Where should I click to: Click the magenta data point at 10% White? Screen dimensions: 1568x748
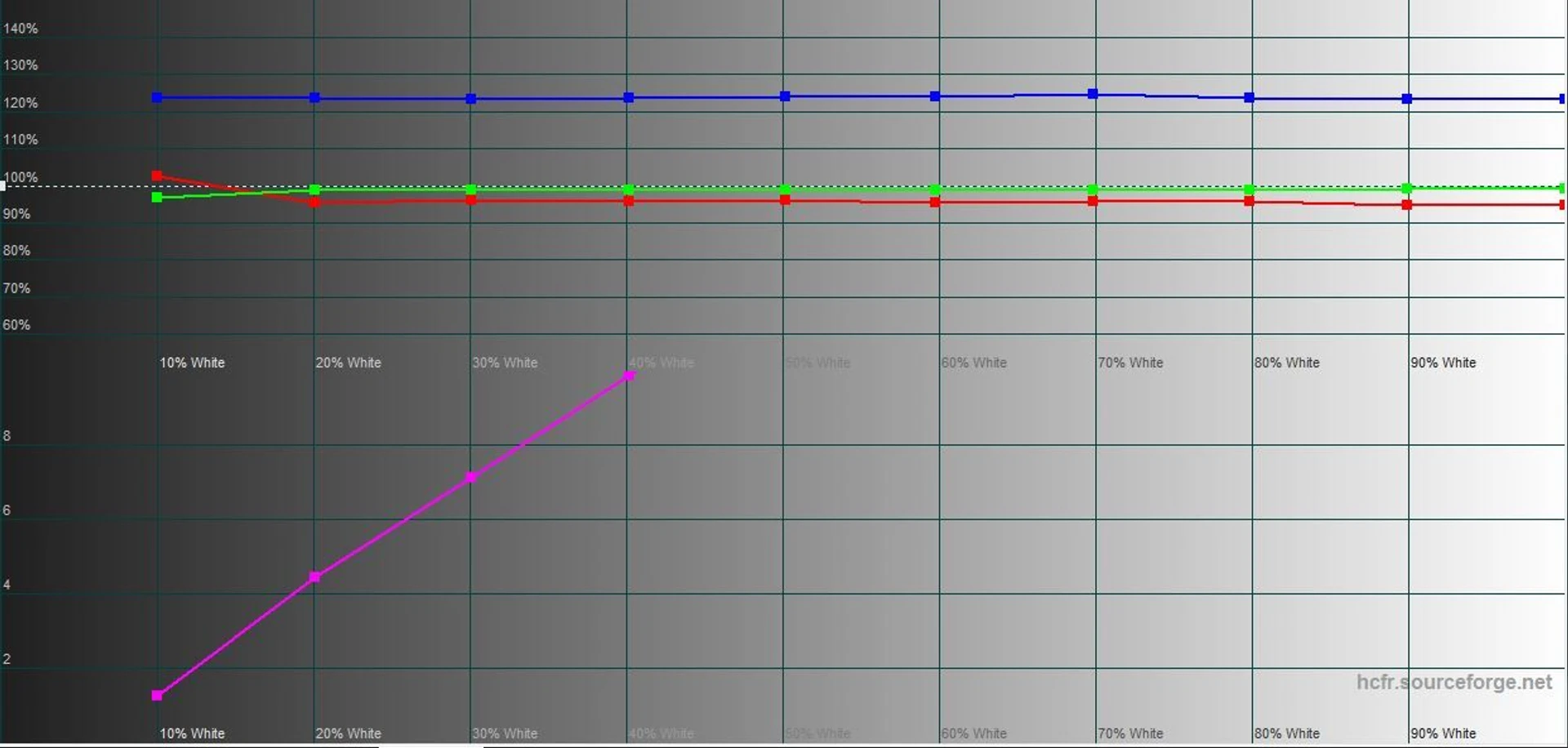coord(157,696)
